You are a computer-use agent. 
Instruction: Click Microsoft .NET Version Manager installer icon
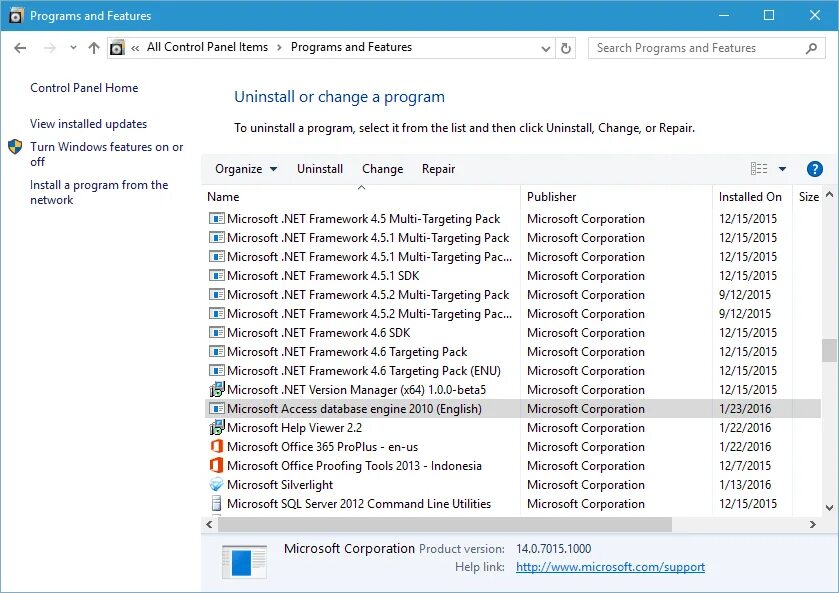pos(216,390)
